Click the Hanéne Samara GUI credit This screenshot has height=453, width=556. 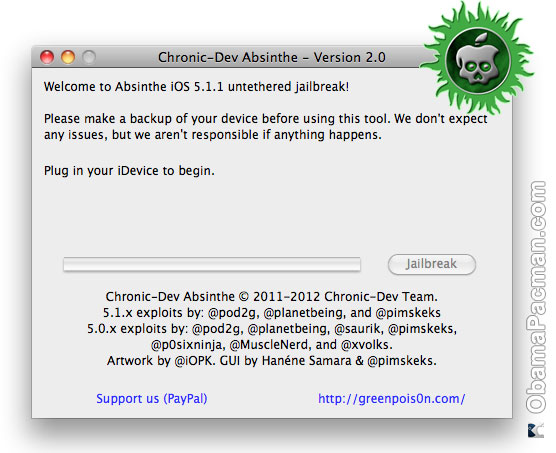307,361
